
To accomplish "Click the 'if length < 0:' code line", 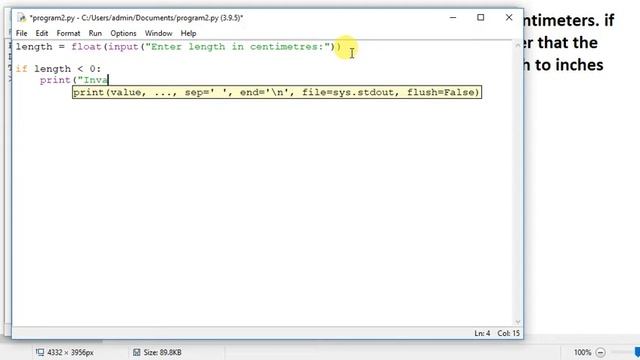I will pyautogui.click(x=58, y=69).
